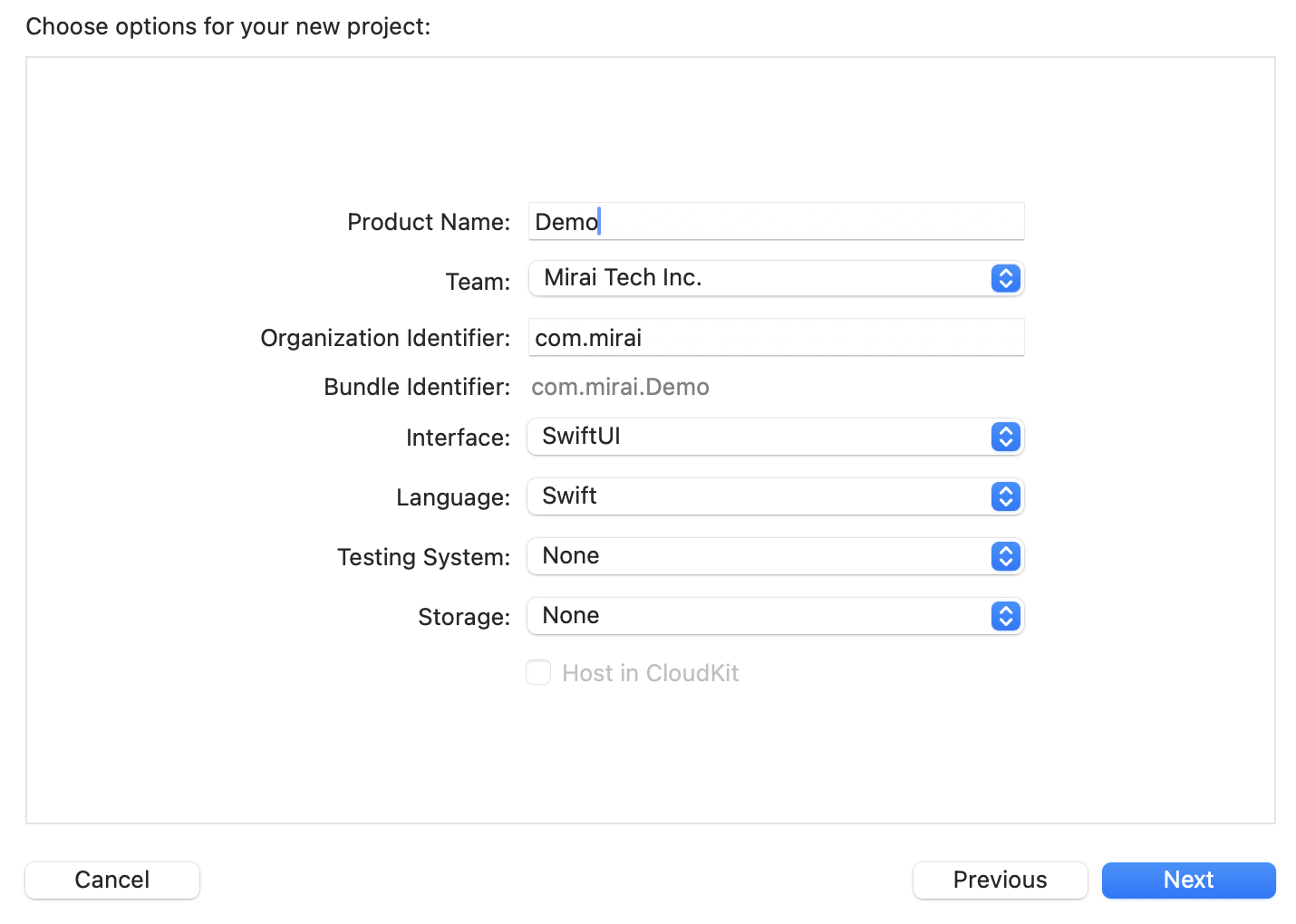Select the com.mirai.Demo bundle identifier text
Viewport: 1296px width, 924px height.
[x=620, y=387]
